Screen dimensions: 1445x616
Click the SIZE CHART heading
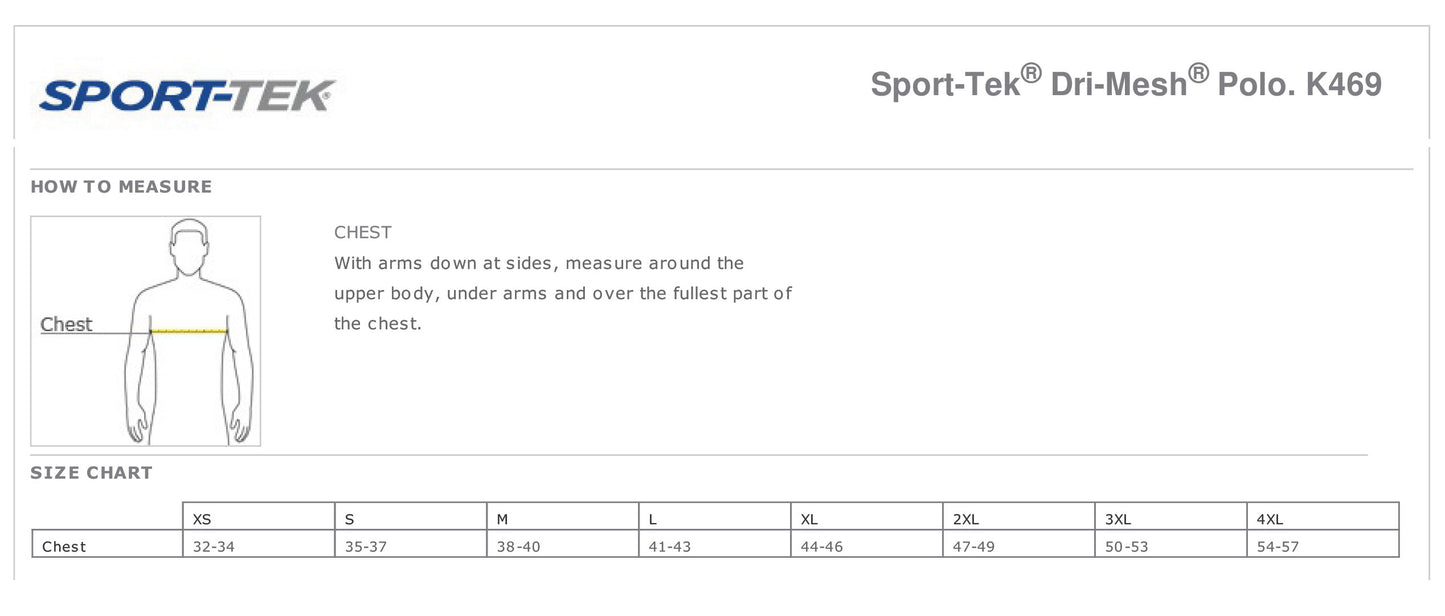[91, 473]
